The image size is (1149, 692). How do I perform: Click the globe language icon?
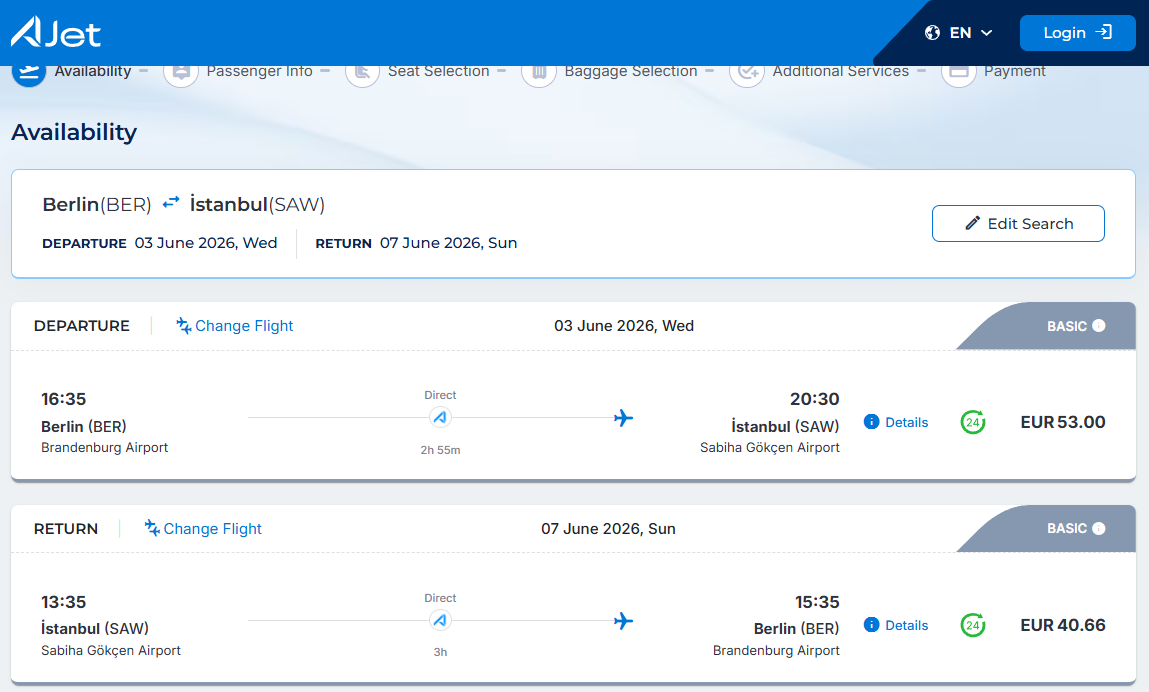point(932,33)
